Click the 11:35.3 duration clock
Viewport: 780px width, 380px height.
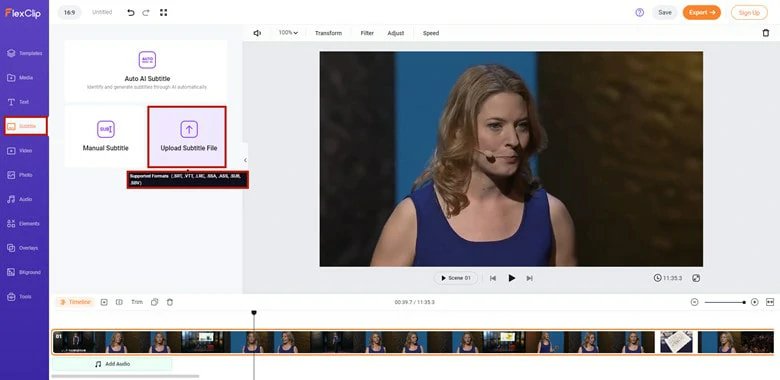click(x=668, y=278)
